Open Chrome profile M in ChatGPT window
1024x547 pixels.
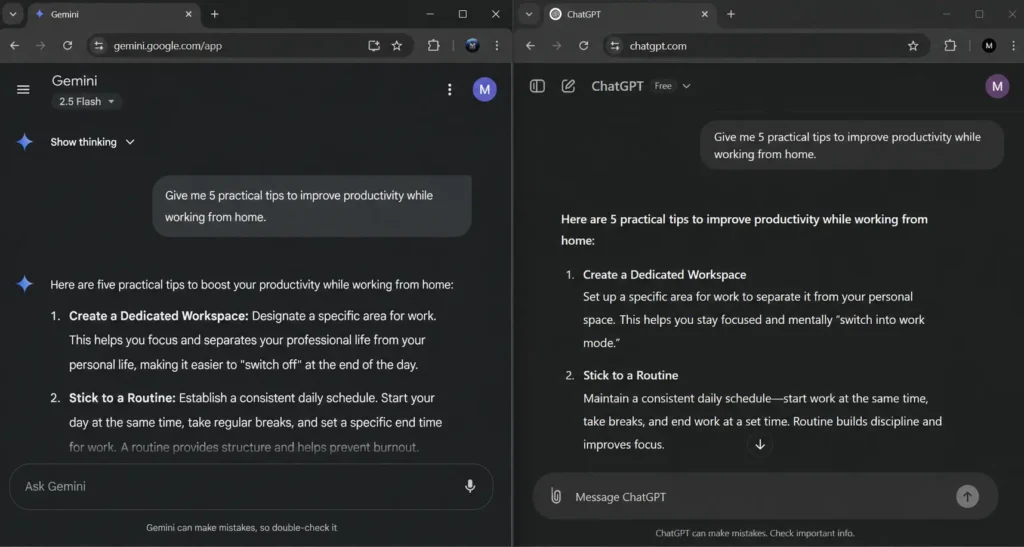(989, 46)
